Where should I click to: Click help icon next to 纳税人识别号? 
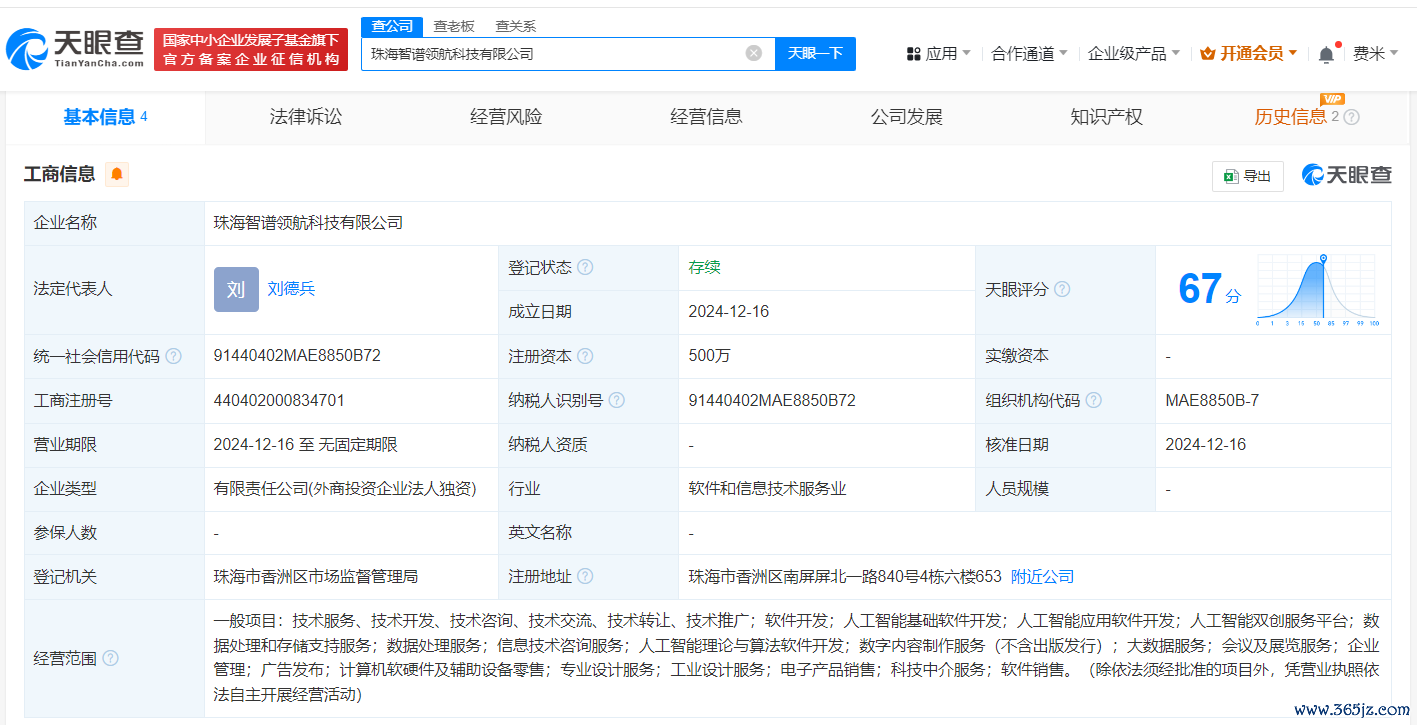pos(617,400)
